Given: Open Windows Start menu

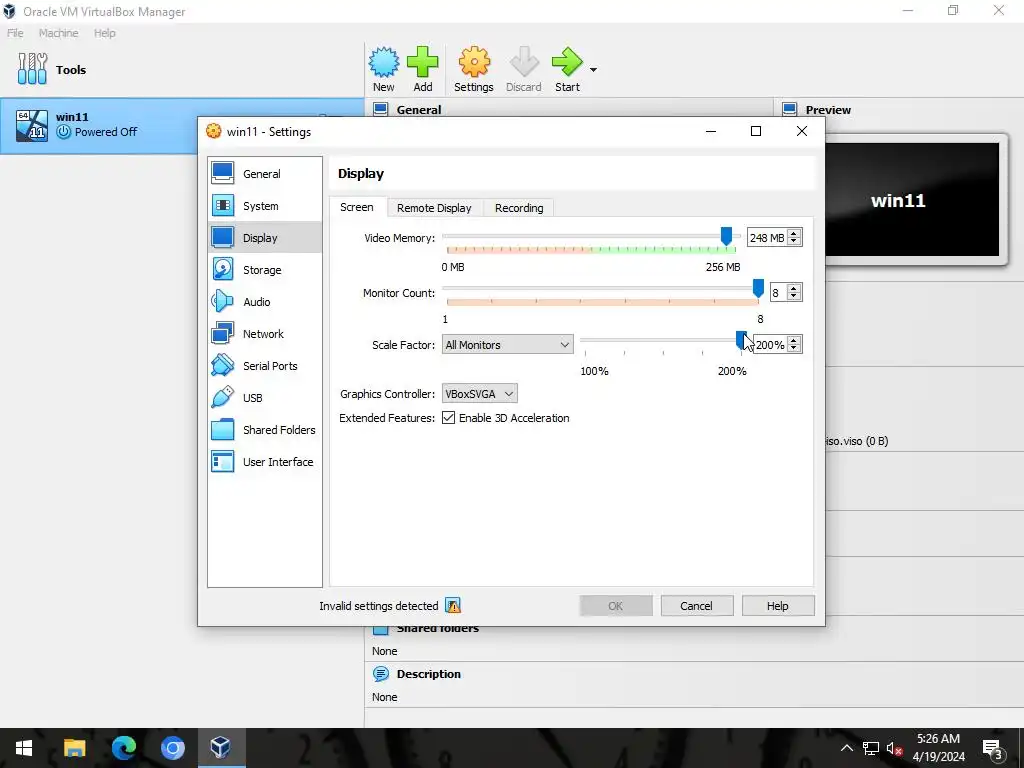Looking at the screenshot, I should 24,748.
